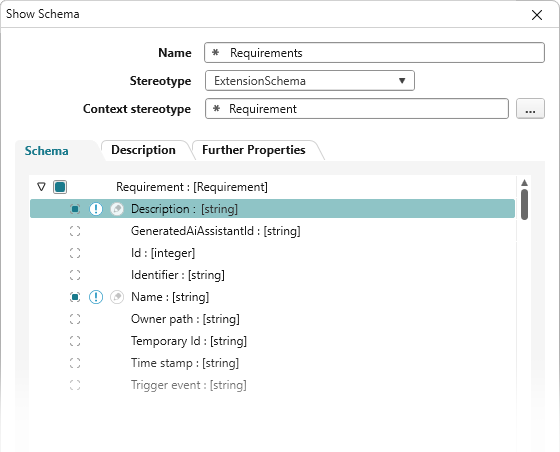The height and width of the screenshot is (452, 560).
Task: Open the Stereotype ExtensionSchema dropdown
Action: 310,81
